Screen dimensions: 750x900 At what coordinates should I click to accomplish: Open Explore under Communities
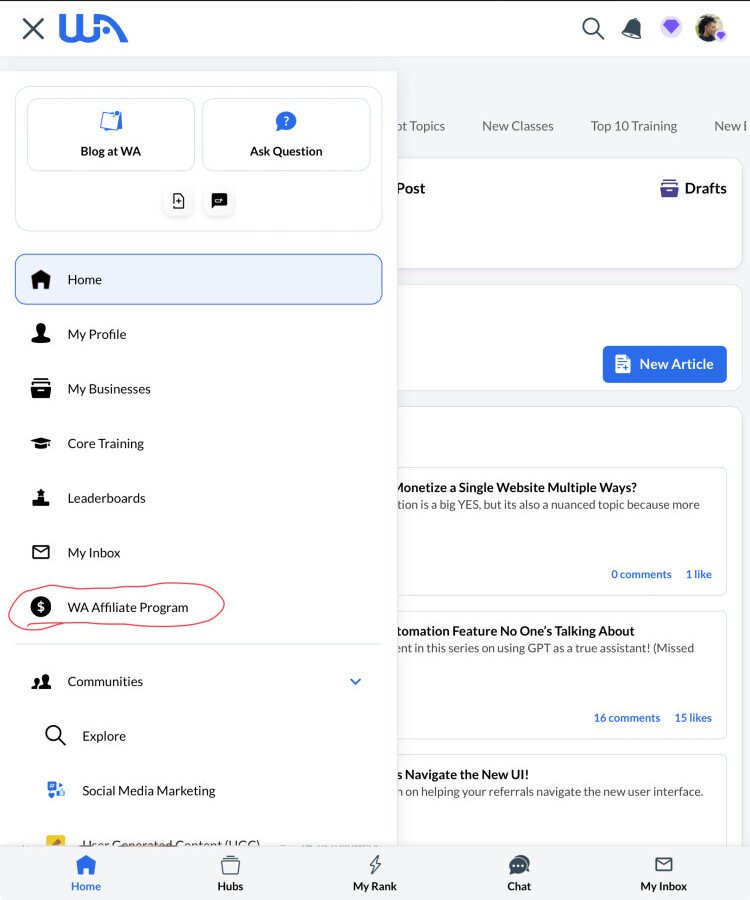tap(104, 736)
